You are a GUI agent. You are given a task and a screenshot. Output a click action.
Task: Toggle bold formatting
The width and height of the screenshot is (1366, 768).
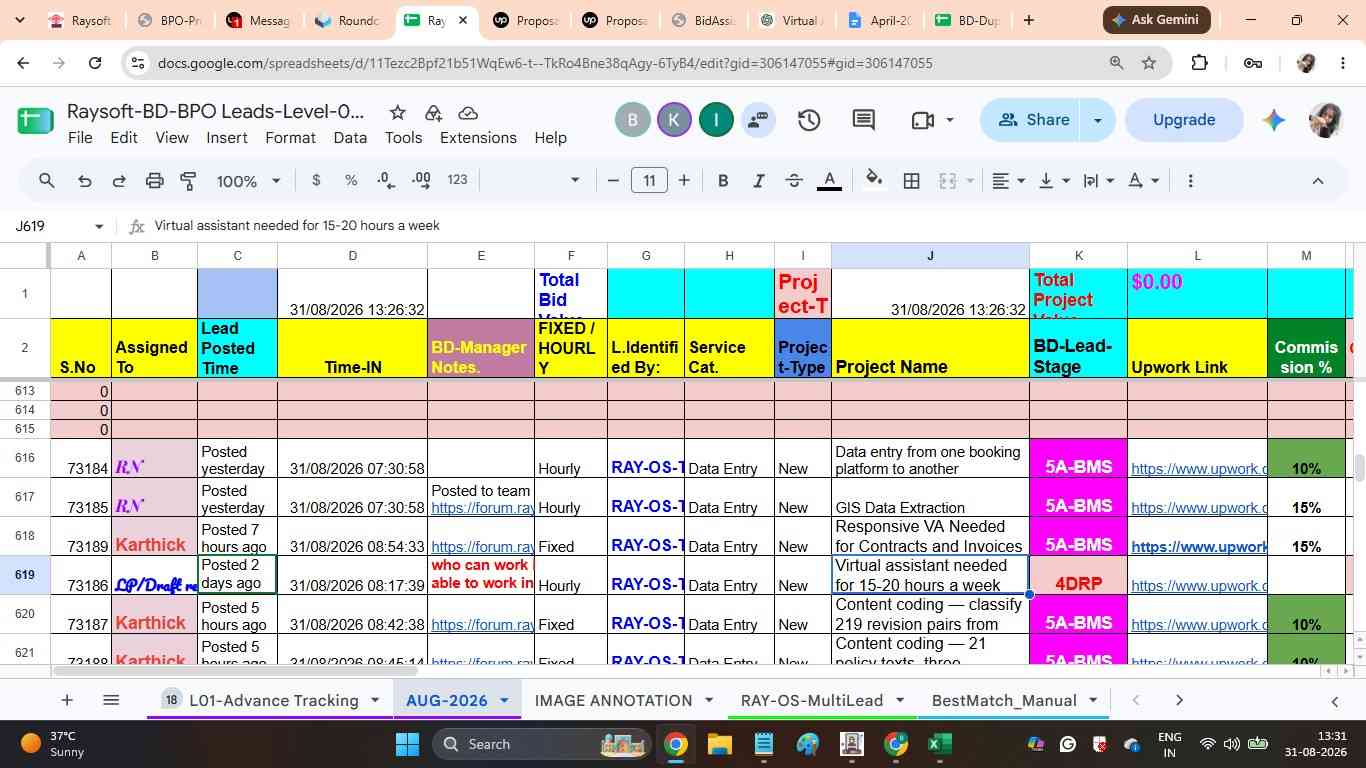pyautogui.click(x=723, y=181)
